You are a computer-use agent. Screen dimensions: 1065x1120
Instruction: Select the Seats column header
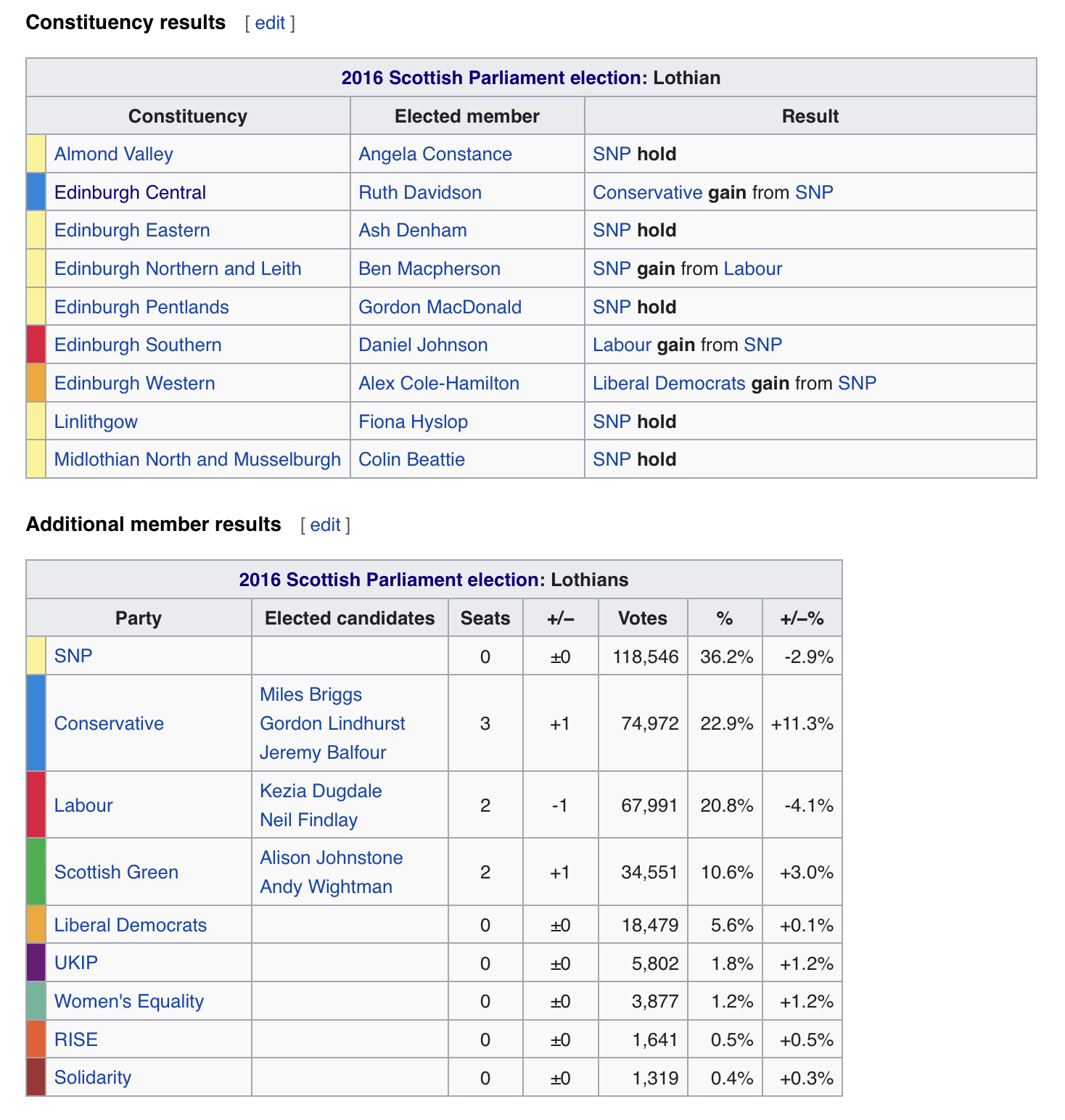pyautogui.click(x=485, y=618)
